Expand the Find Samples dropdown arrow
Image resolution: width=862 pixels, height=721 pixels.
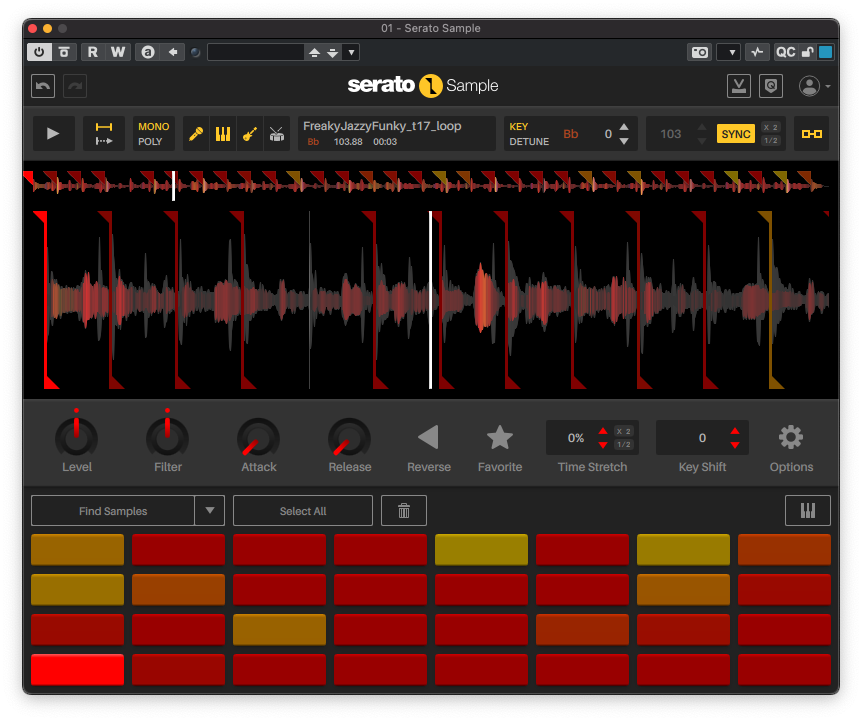[209, 511]
